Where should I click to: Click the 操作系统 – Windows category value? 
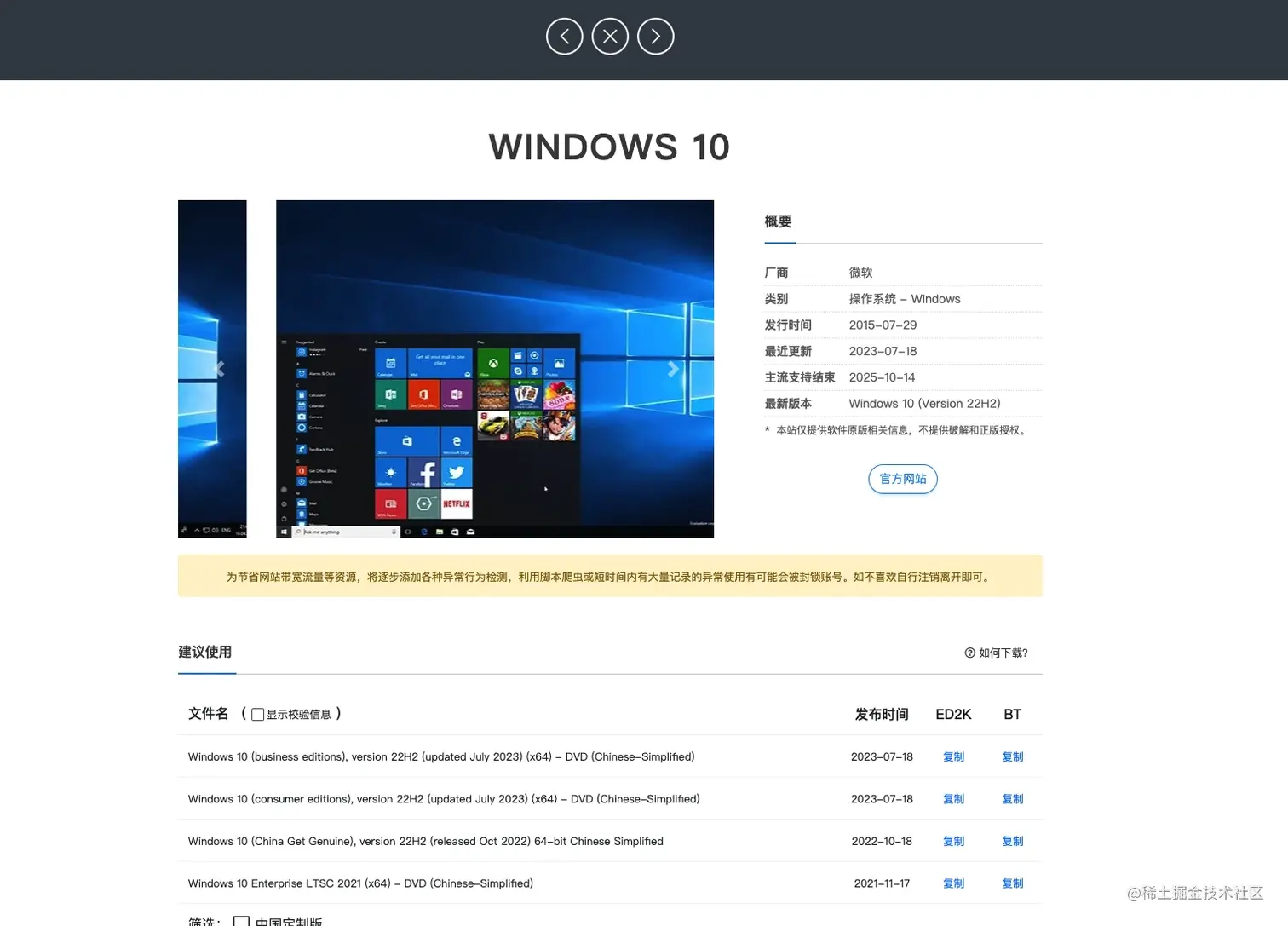tap(905, 299)
